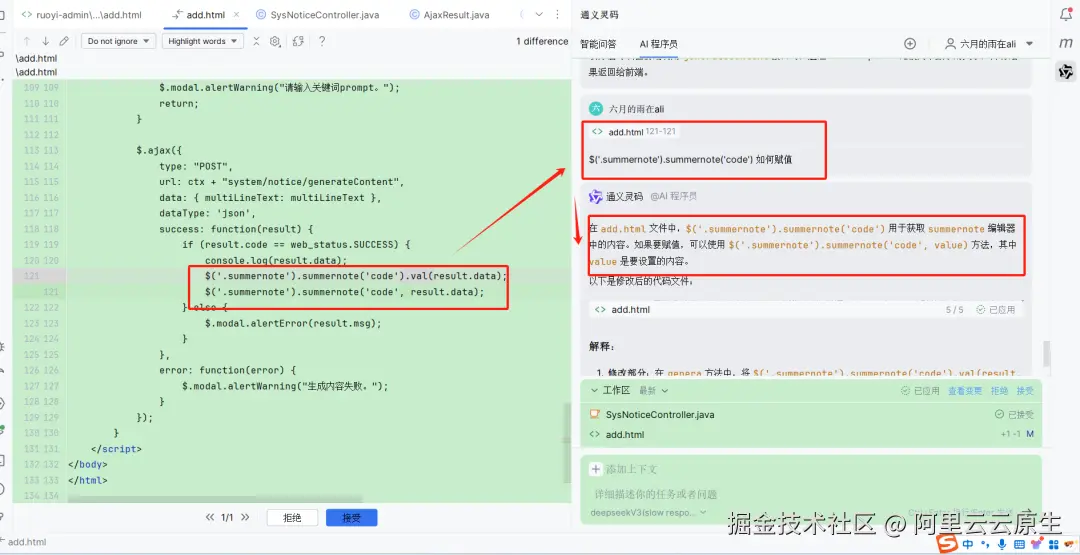Open the Do not ignore dropdown

118,41
